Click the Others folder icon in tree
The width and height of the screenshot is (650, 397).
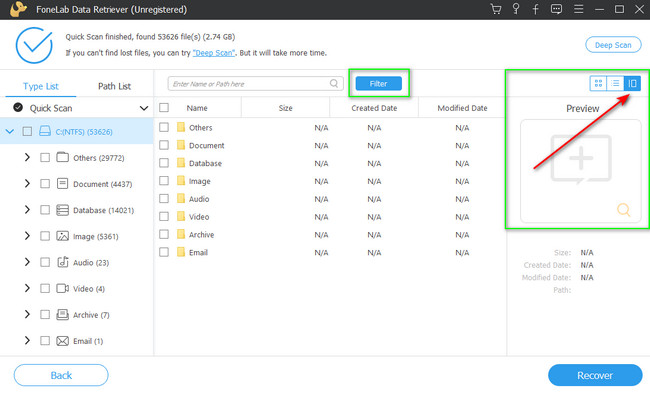(63, 157)
